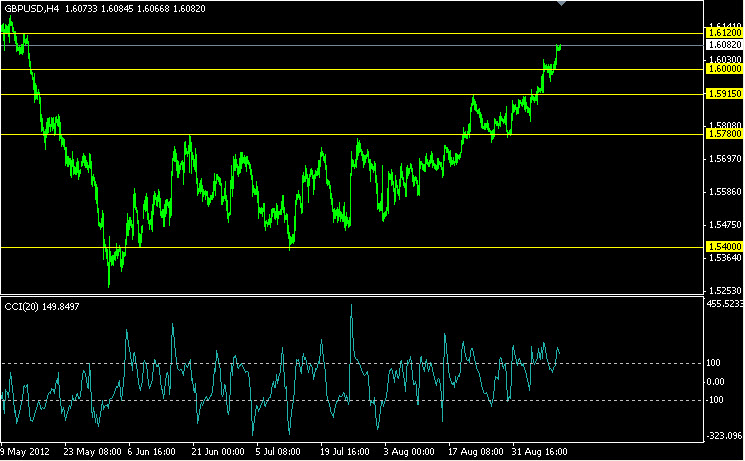The width and height of the screenshot is (745, 461).
Task: Click the 6 Jun 16:00 date label
Action: tap(152, 451)
